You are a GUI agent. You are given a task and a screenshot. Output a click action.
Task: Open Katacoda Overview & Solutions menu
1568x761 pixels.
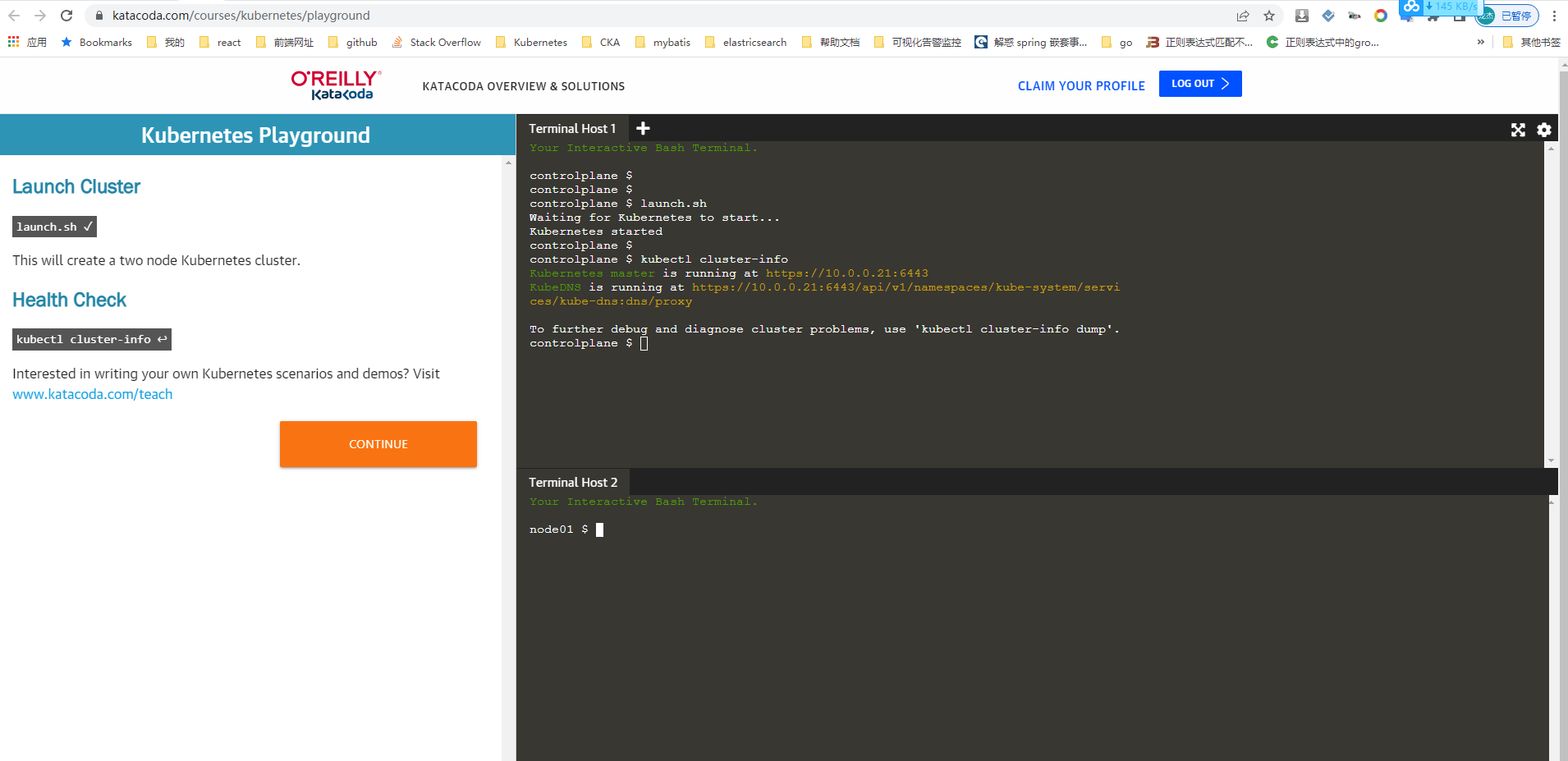[x=524, y=86]
